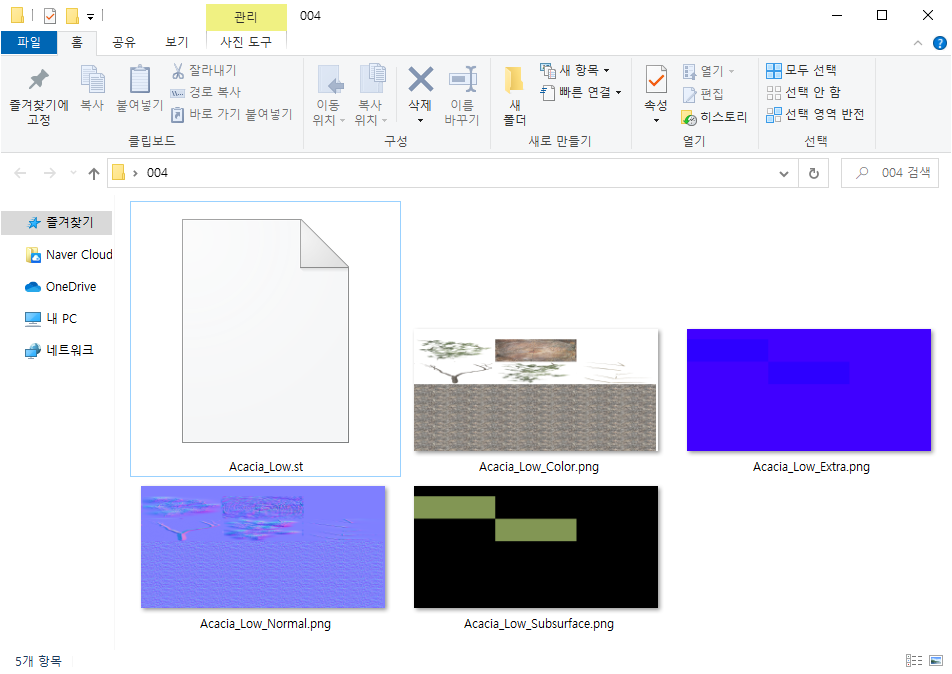Image resolution: width=952 pixels, height=674 pixels.
Task: Open the File (파일) menu tab
Action: click(29, 42)
